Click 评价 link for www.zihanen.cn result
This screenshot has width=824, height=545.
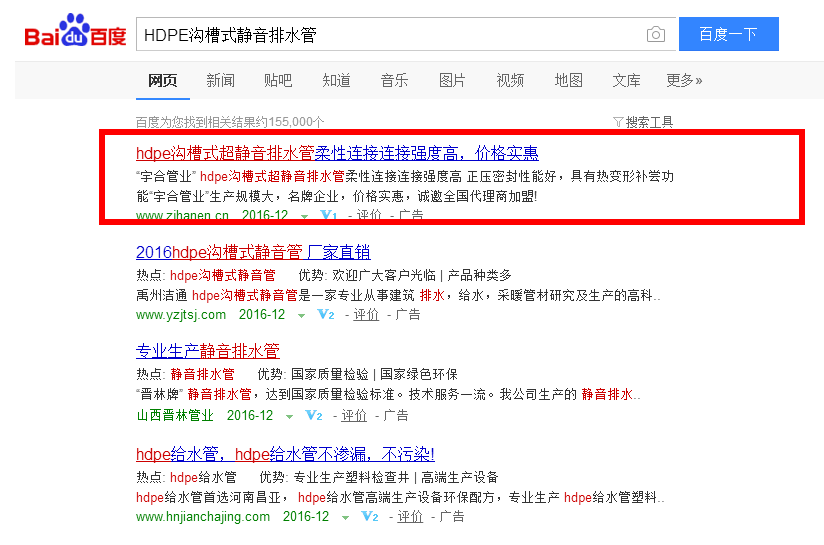369,215
